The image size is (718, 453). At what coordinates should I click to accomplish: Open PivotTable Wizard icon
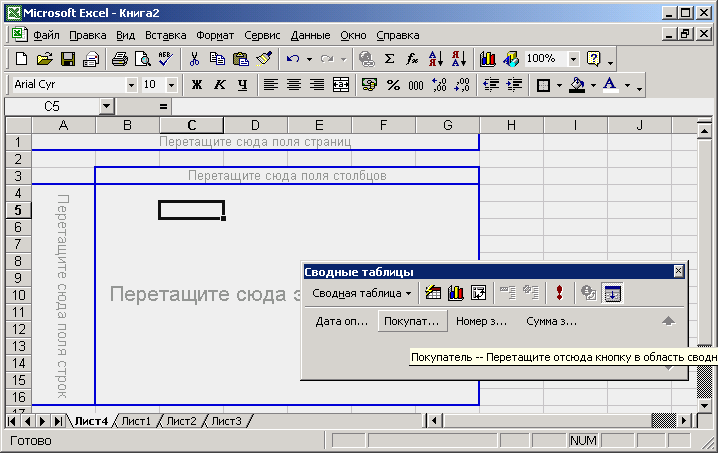coord(433,293)
